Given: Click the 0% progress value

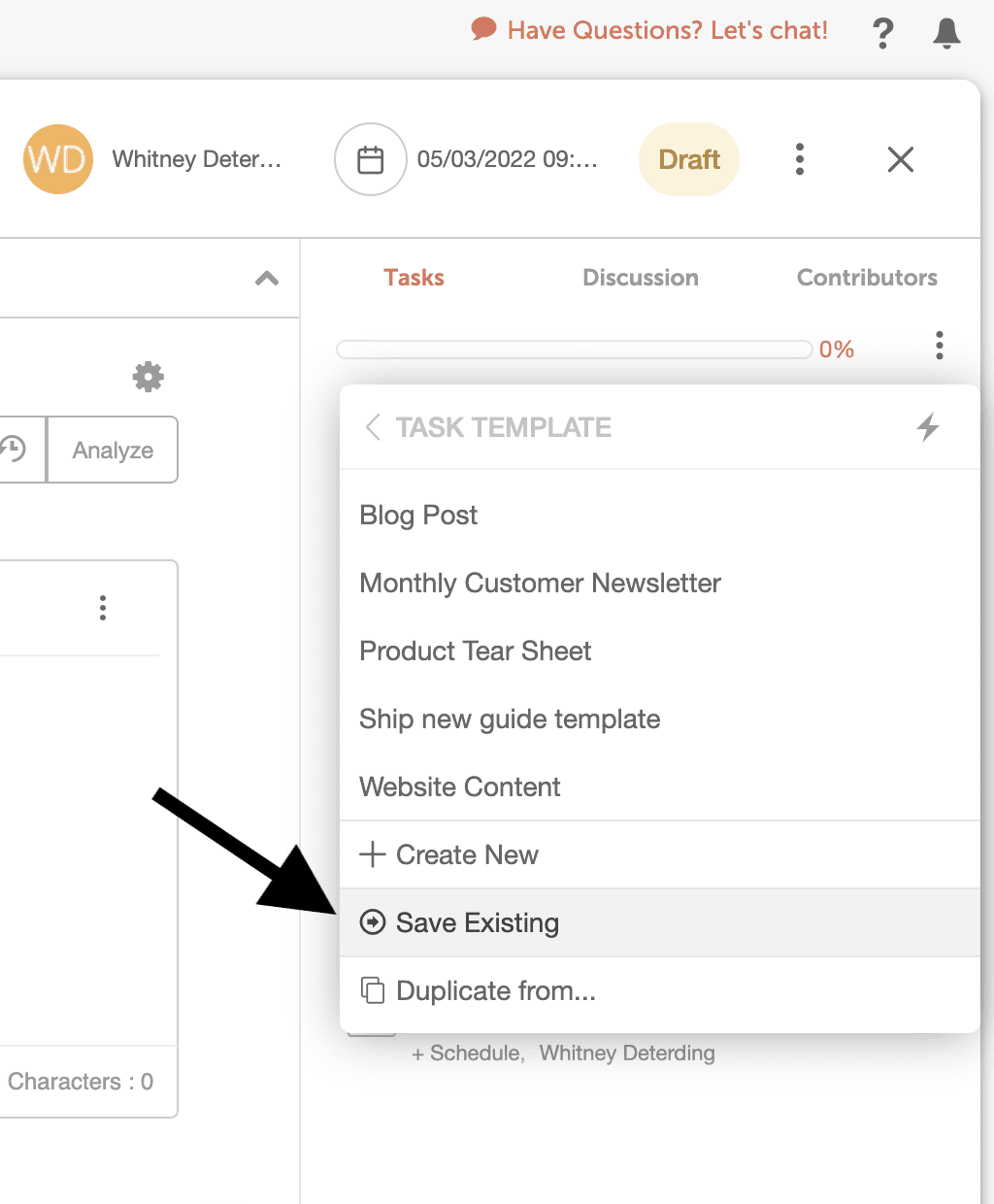Looking at the screenshot, I should (837, 350).
